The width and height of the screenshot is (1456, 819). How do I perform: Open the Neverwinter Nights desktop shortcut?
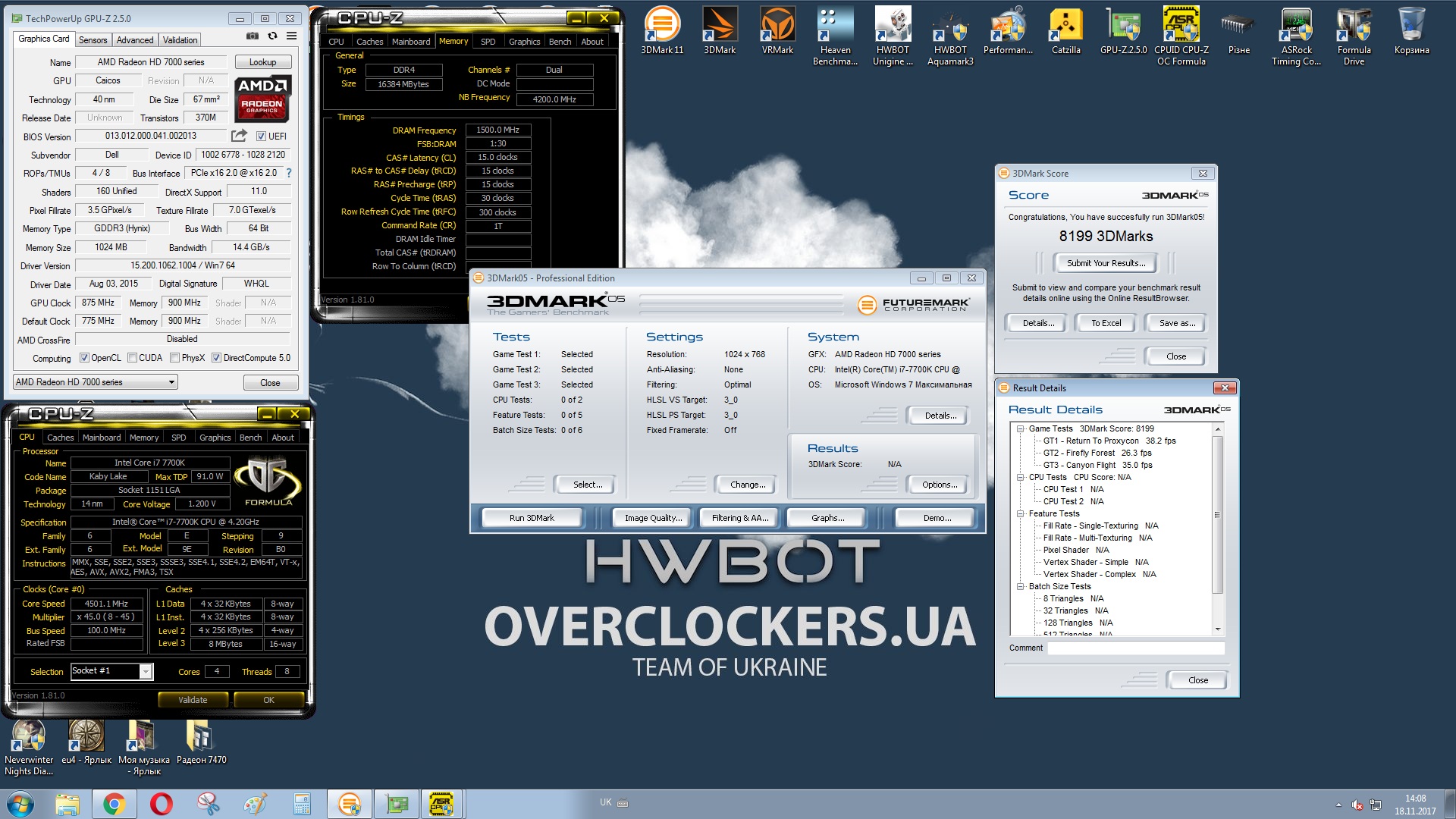coord(29,748)
